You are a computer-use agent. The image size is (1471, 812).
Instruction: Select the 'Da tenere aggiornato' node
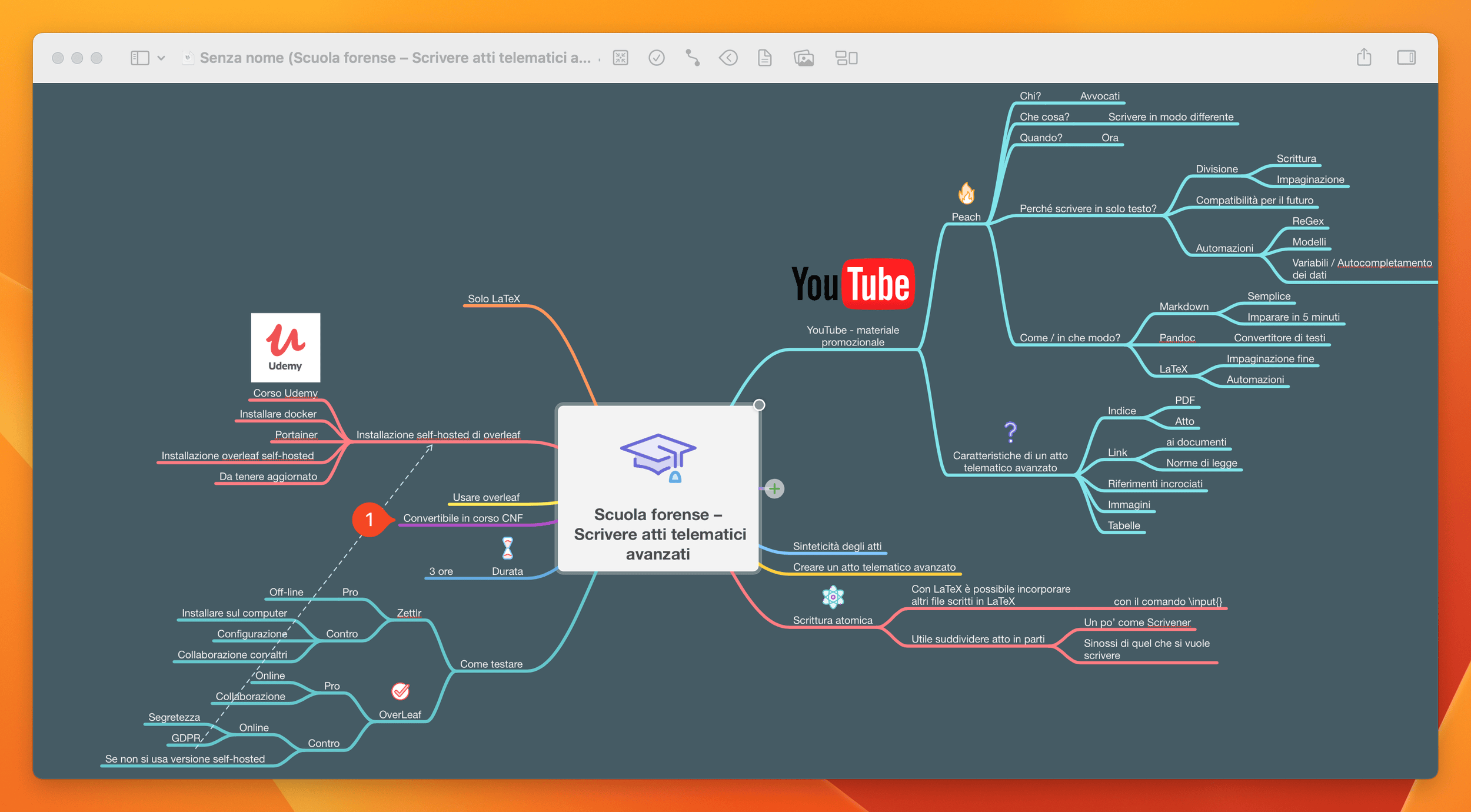pyautogui.click(x=268, y=477)
